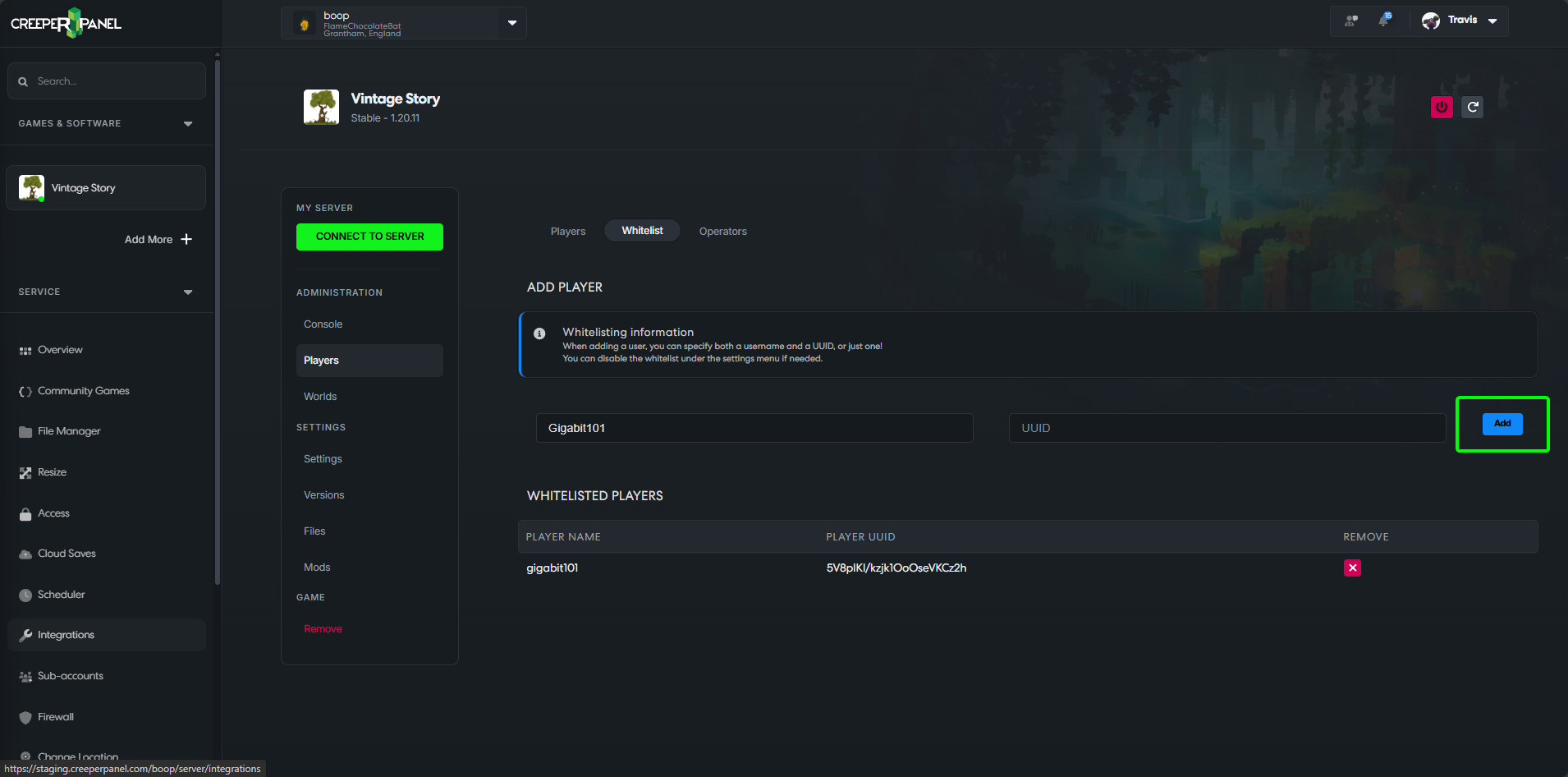Switch to the Players tab
The width and height of the screenshot is (1568, 777).
click(x=568, y=231)
